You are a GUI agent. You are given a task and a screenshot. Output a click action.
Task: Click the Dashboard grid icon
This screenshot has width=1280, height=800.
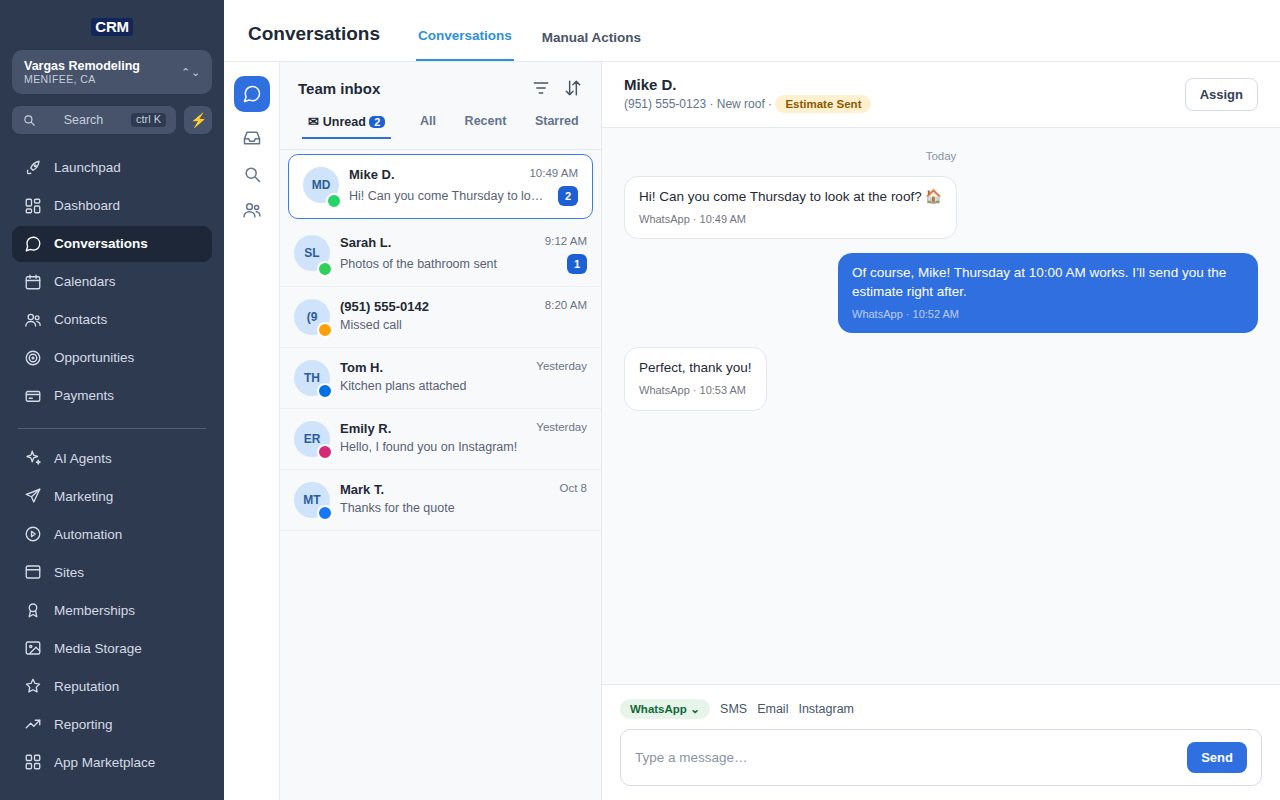point(33,206)
